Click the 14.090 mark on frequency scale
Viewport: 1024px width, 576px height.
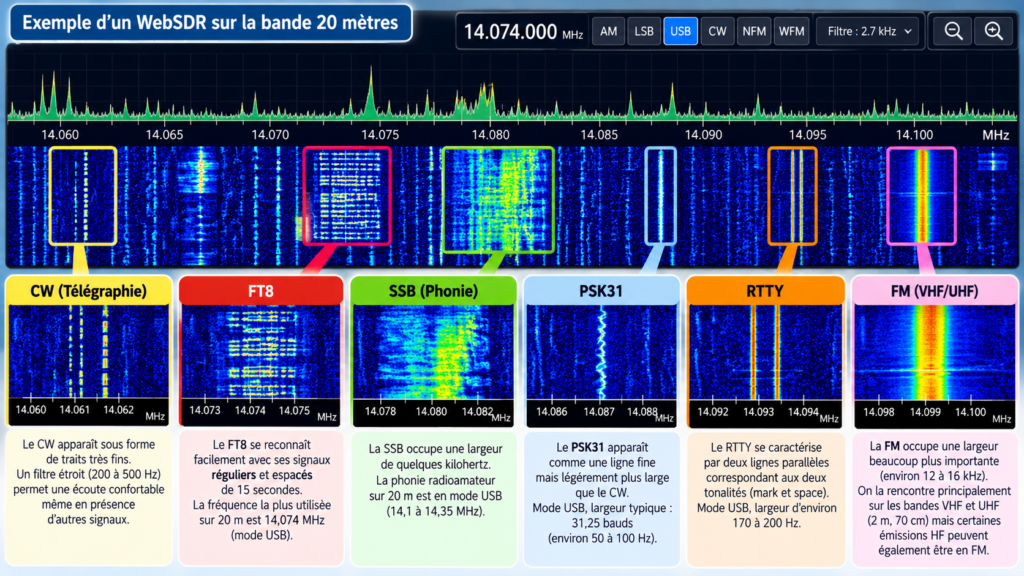[703, 135]
